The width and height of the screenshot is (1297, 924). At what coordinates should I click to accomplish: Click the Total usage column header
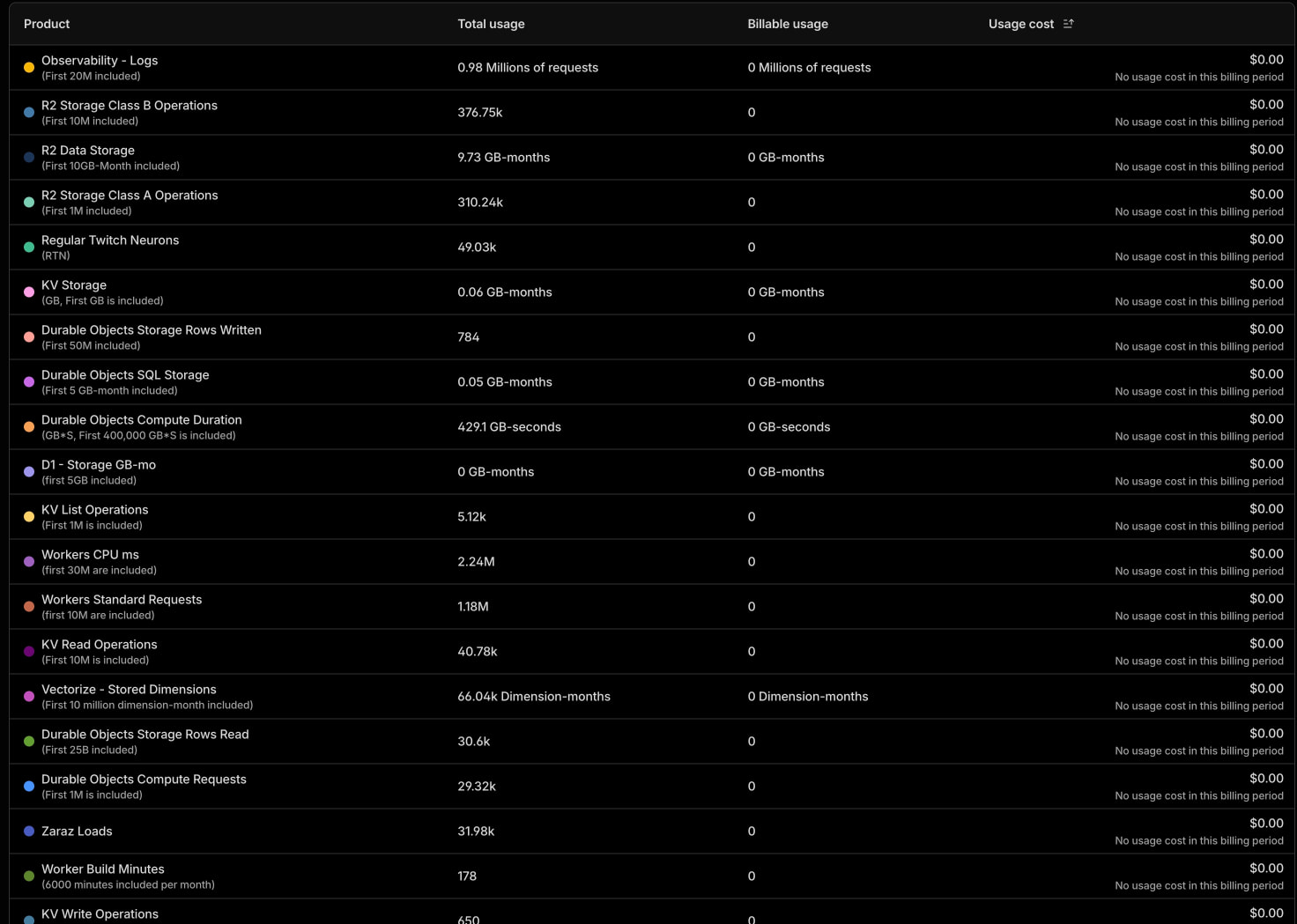coord(491,24)
